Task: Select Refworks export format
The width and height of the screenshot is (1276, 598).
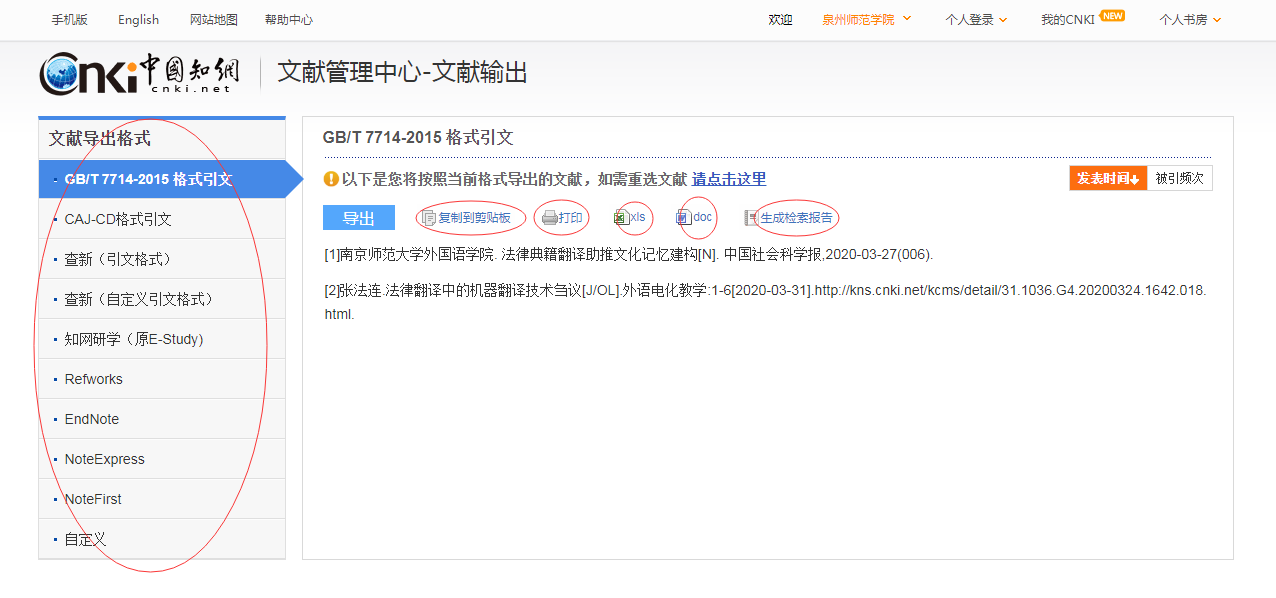Action: pyautogui.click(x=94, y=379)
